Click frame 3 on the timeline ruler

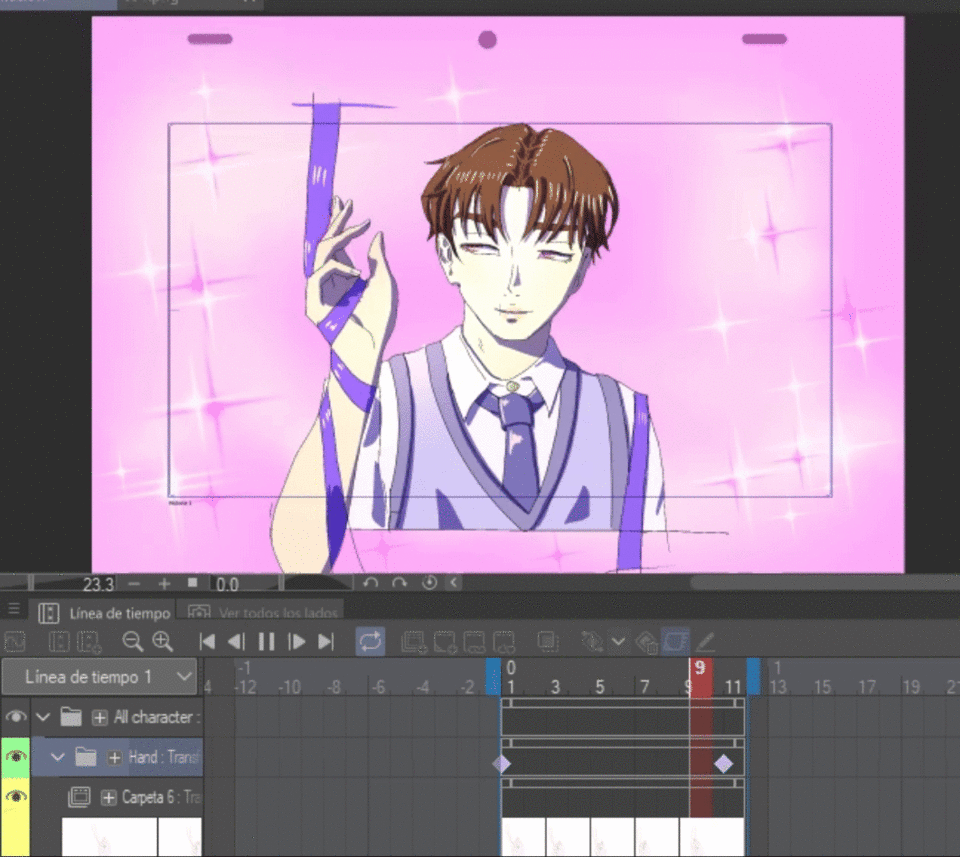click(555, 687)
